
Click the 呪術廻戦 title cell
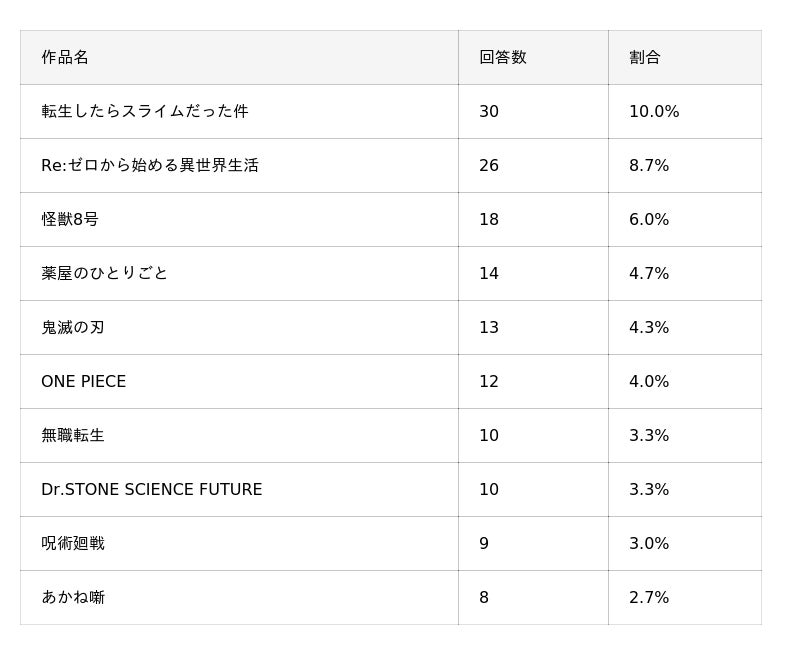tap(73, 543)
